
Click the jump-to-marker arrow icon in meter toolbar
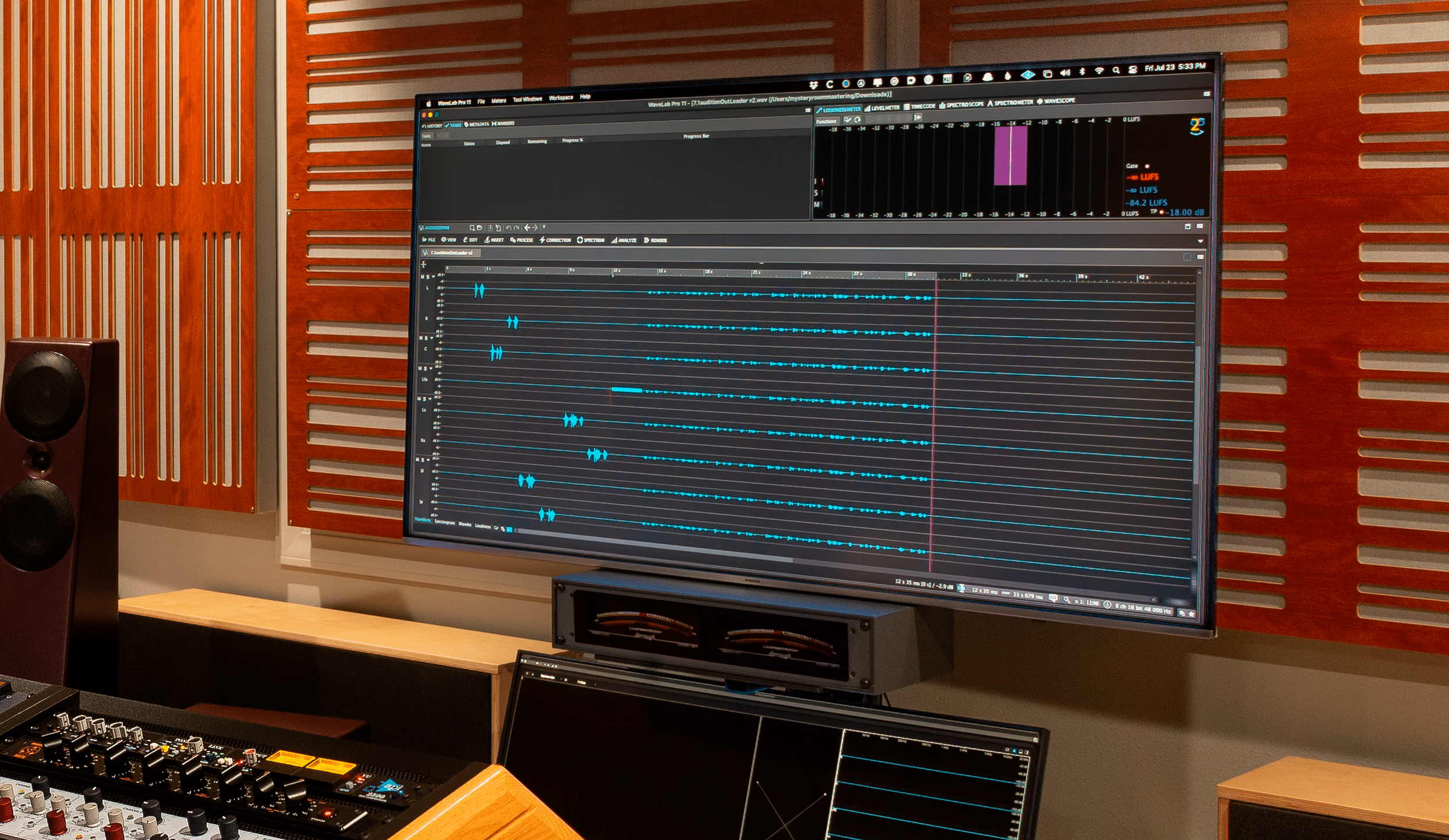point(917,118)
